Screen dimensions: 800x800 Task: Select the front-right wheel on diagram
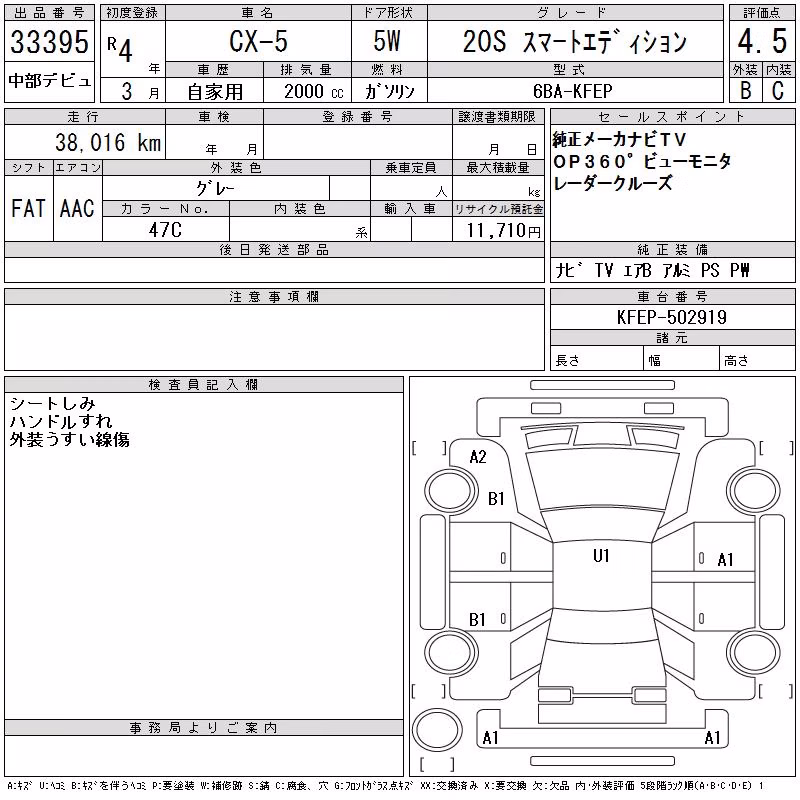coord(754,490)
